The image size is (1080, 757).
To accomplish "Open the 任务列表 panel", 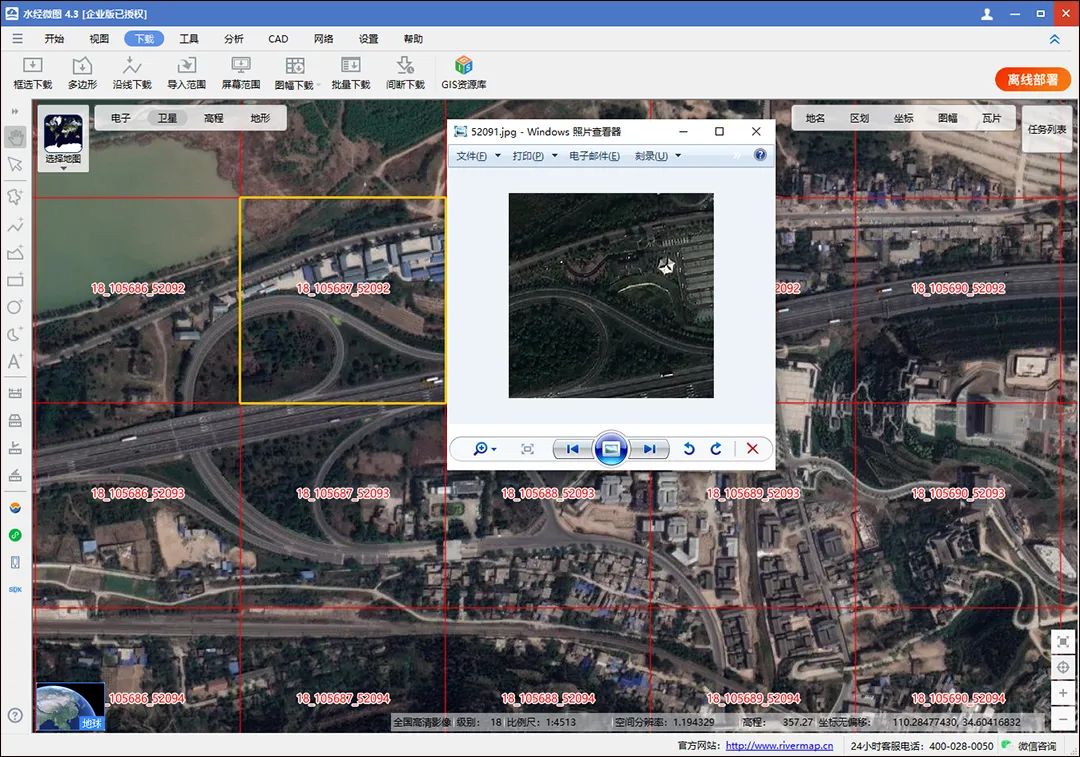I will pos(1047,129).
